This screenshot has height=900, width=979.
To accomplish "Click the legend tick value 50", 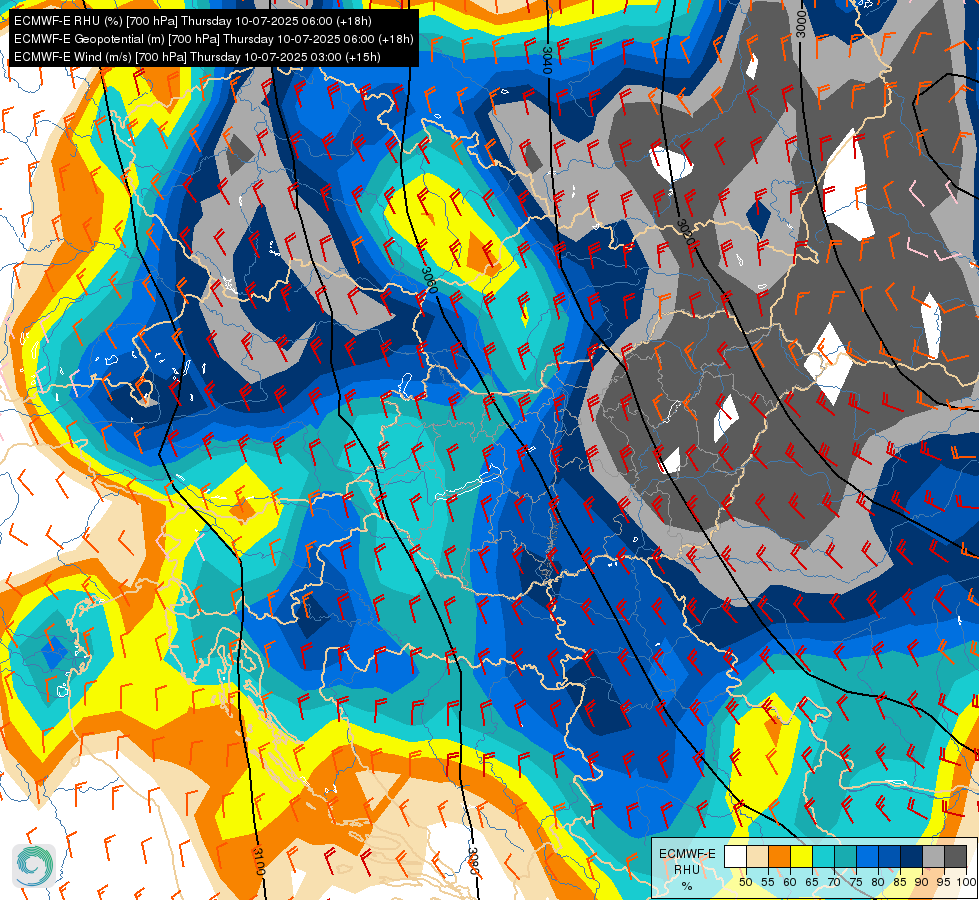I will [745, 883].
